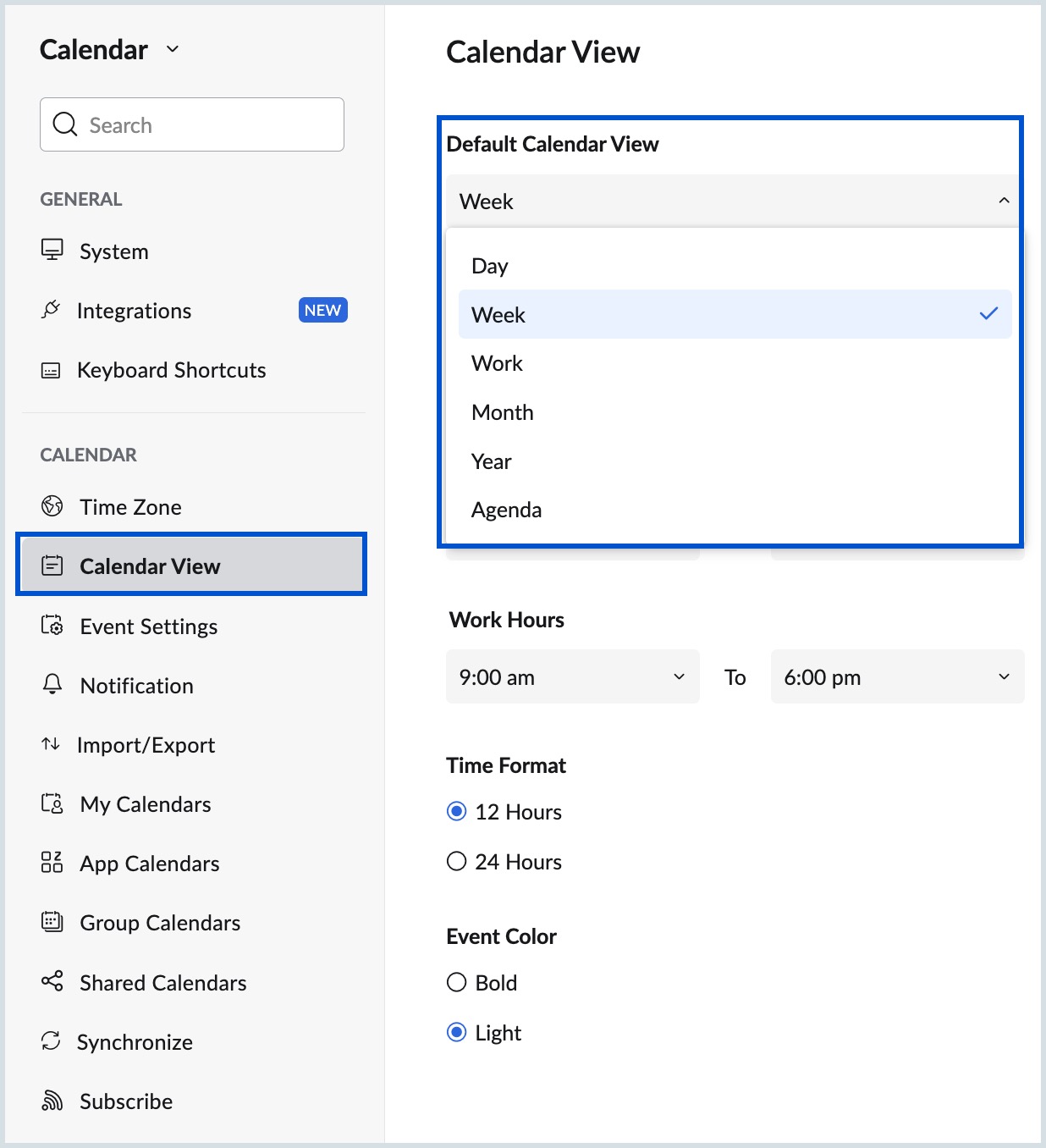Click the Shared Calendars share icon
Viewport: 1046px width, 1148px height.
(x=52, y=981)
